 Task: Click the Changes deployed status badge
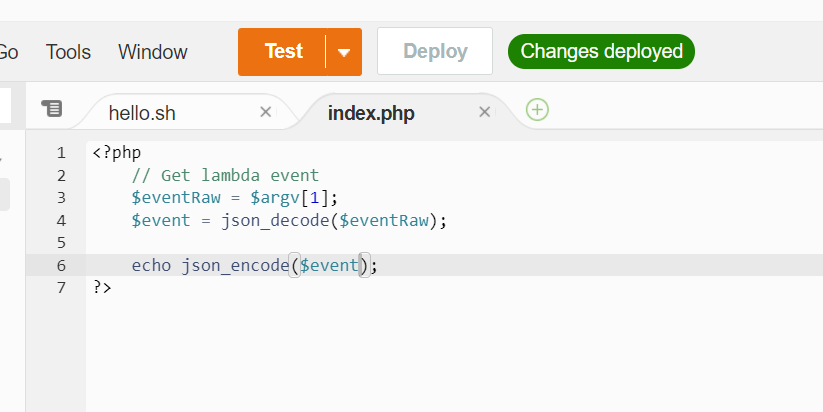click(601, 51)
